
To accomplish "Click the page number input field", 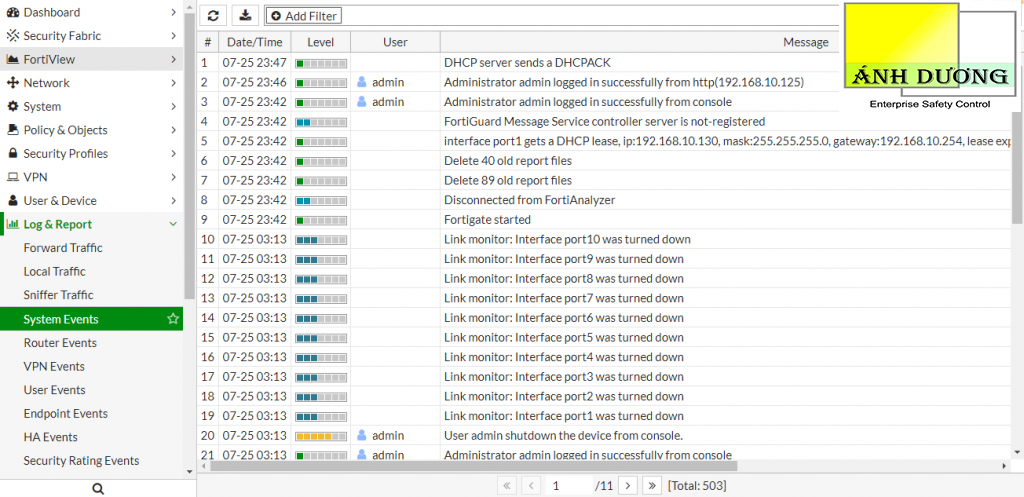I will click(568, 485).
